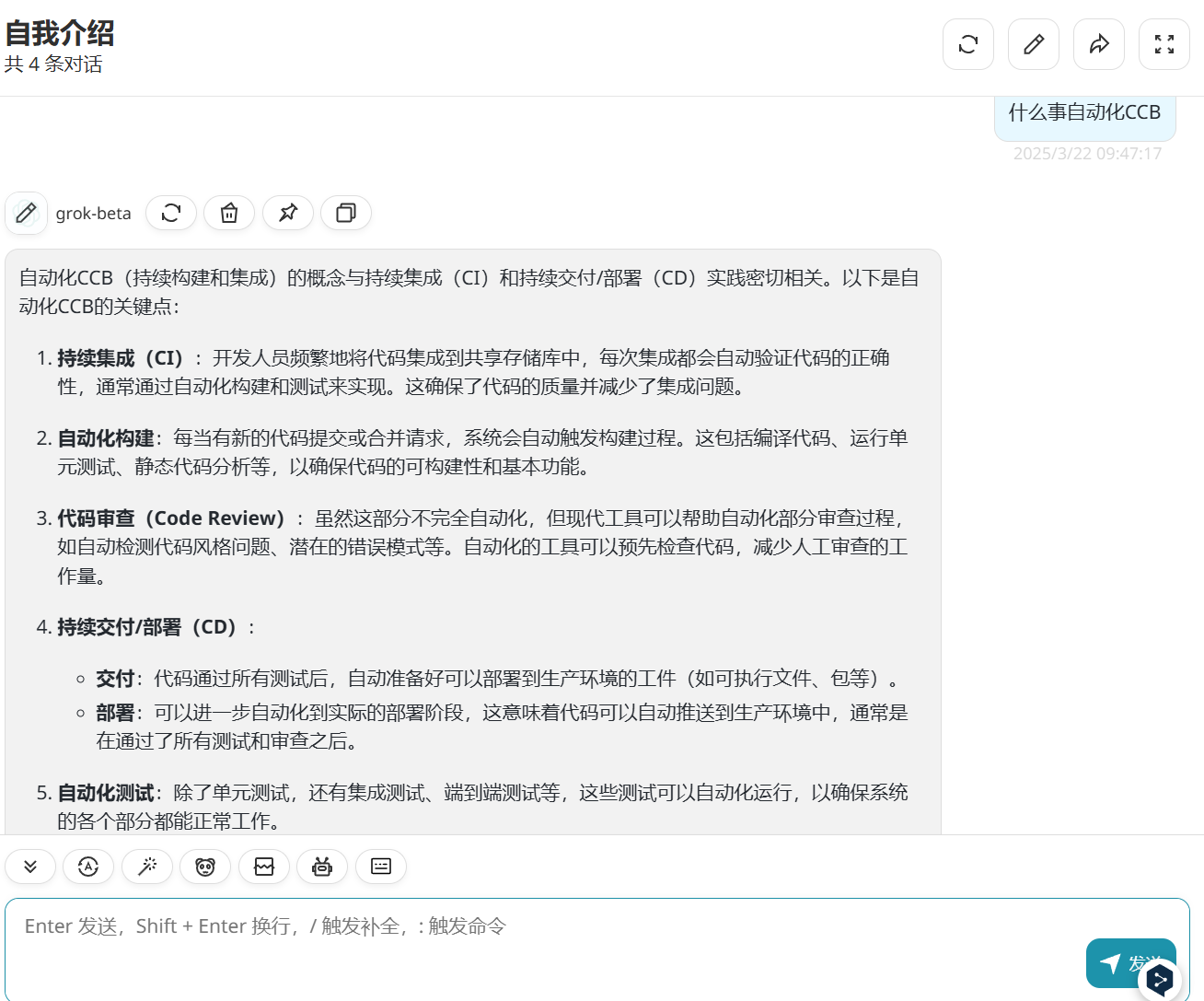Open shortcut keys with keyboard icon
This screenshot has height=1001, width=1204.
pyautogui.click(x=381, y=867)
